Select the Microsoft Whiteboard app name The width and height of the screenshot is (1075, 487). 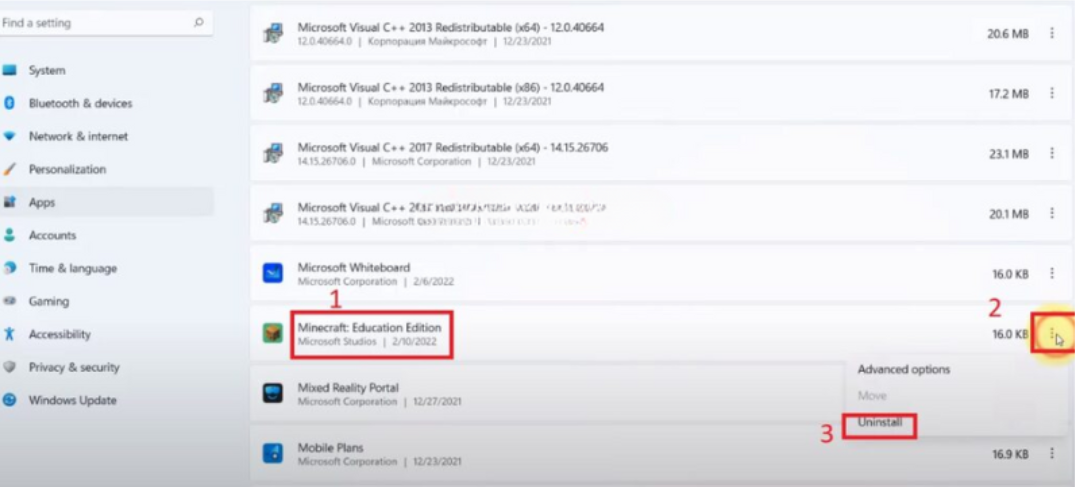point(354,268)
